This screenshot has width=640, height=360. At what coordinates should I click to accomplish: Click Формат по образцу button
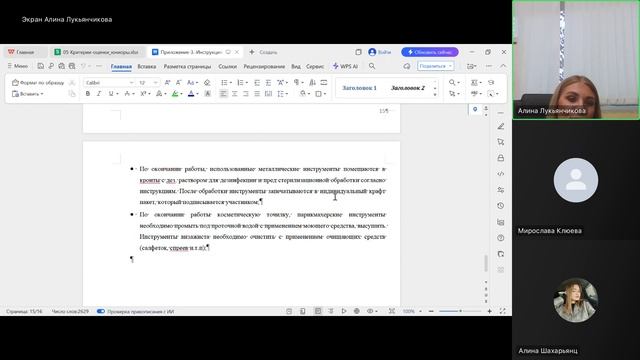38,82
